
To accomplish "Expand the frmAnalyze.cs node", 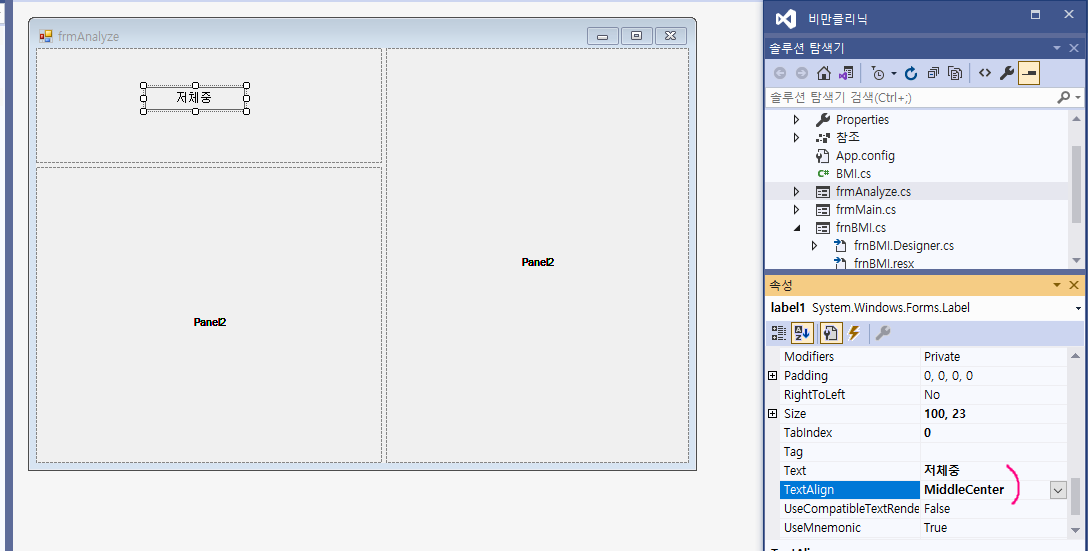I will coord(797,192).
